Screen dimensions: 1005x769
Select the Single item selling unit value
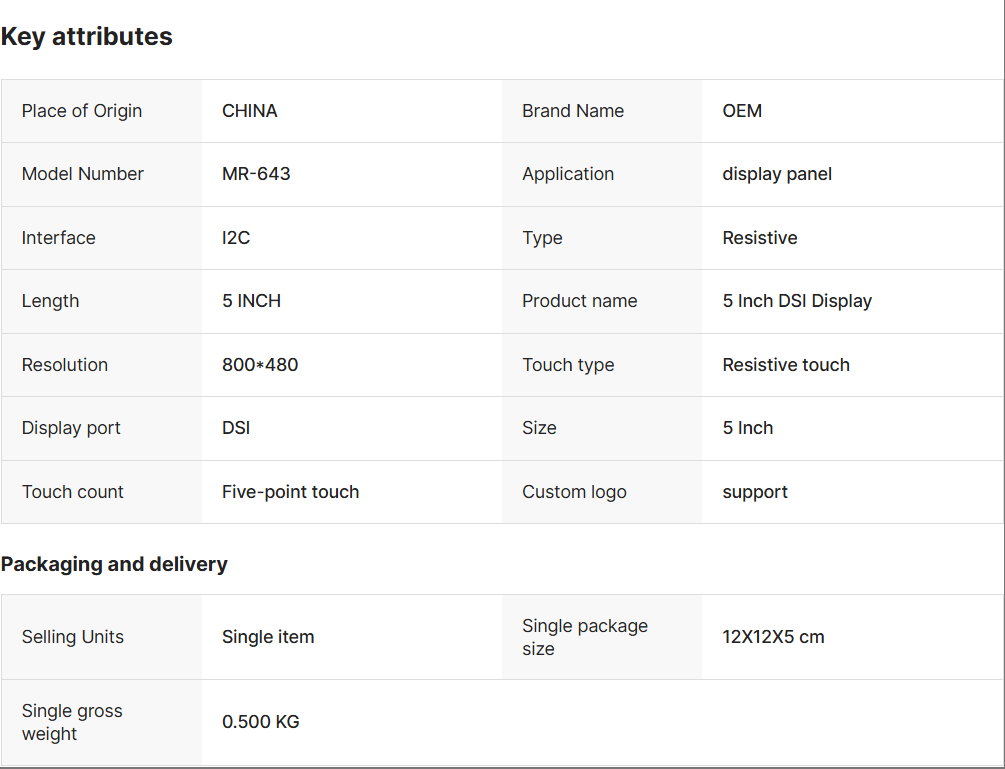[x=268, y=637]
